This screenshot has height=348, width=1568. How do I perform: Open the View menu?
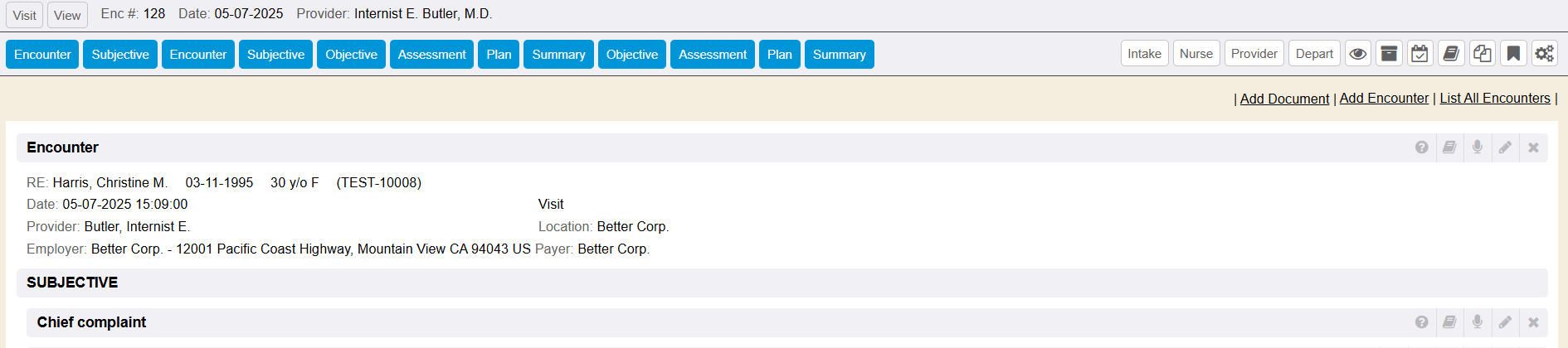(67, 15)
